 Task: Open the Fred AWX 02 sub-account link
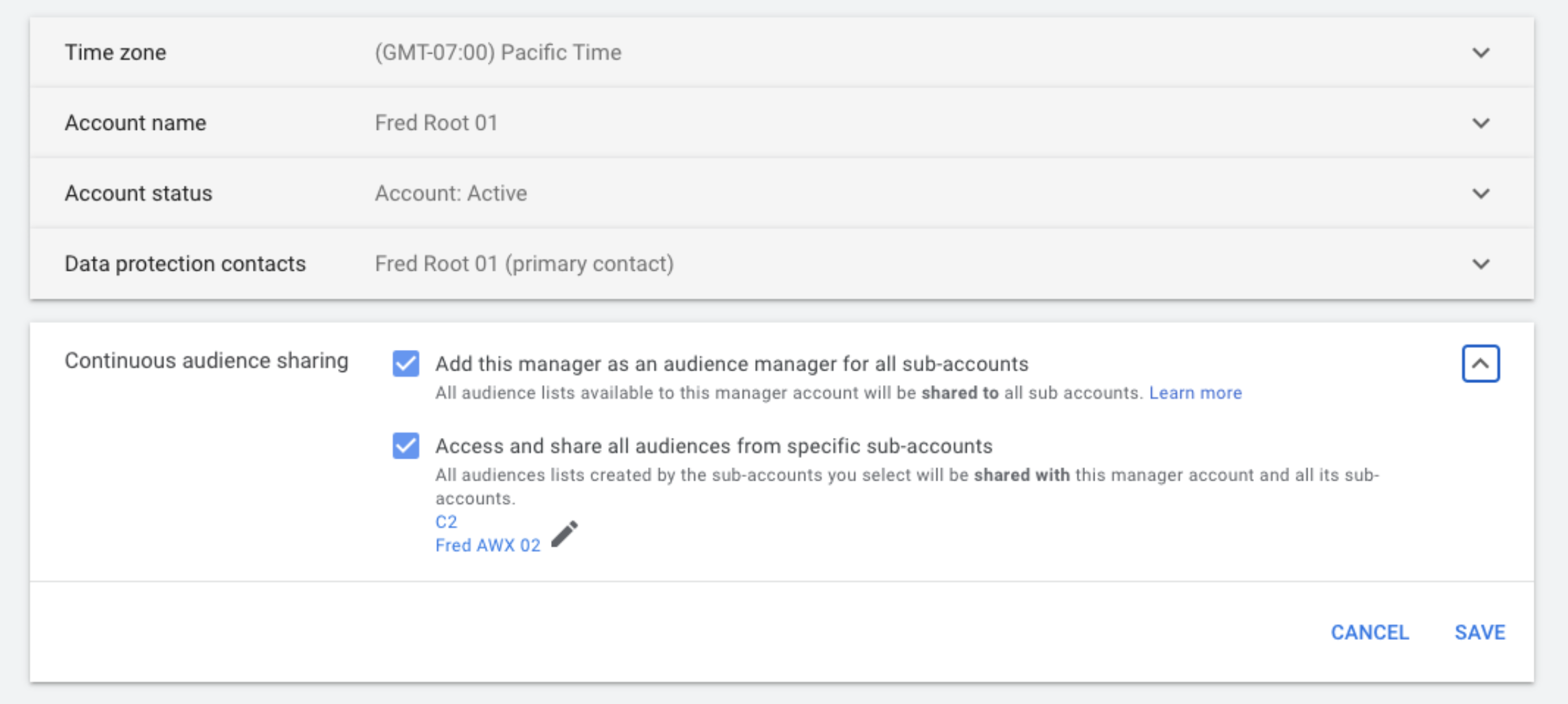click(488, 545)
